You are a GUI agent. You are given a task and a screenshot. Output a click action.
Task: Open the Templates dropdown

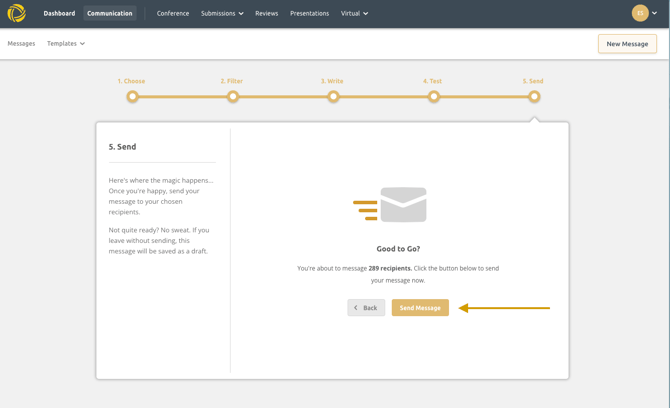[66, 44]
